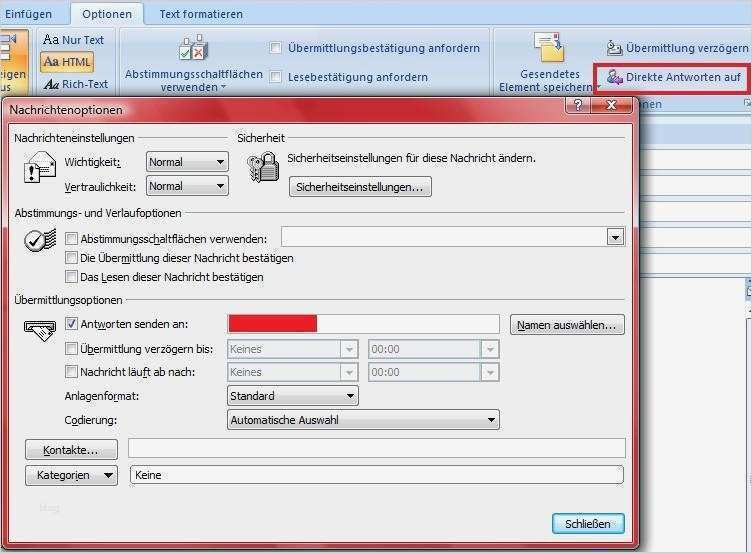
Task: Click the Kategorien Keine field
Action: point(376,475)
